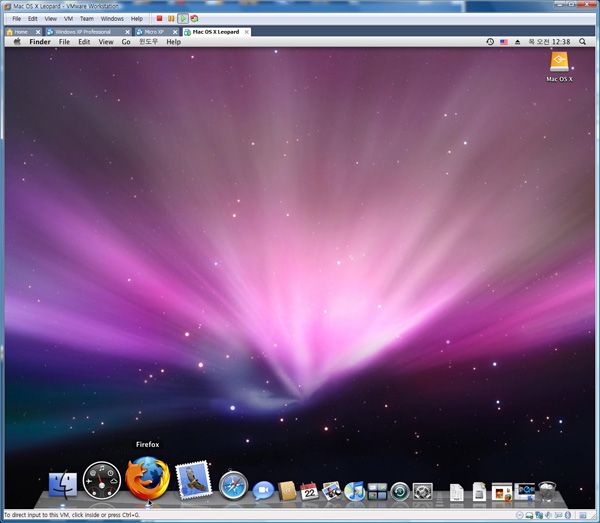
Task: Open Mac View menu in Finder bar
Action: click(106, 42)
